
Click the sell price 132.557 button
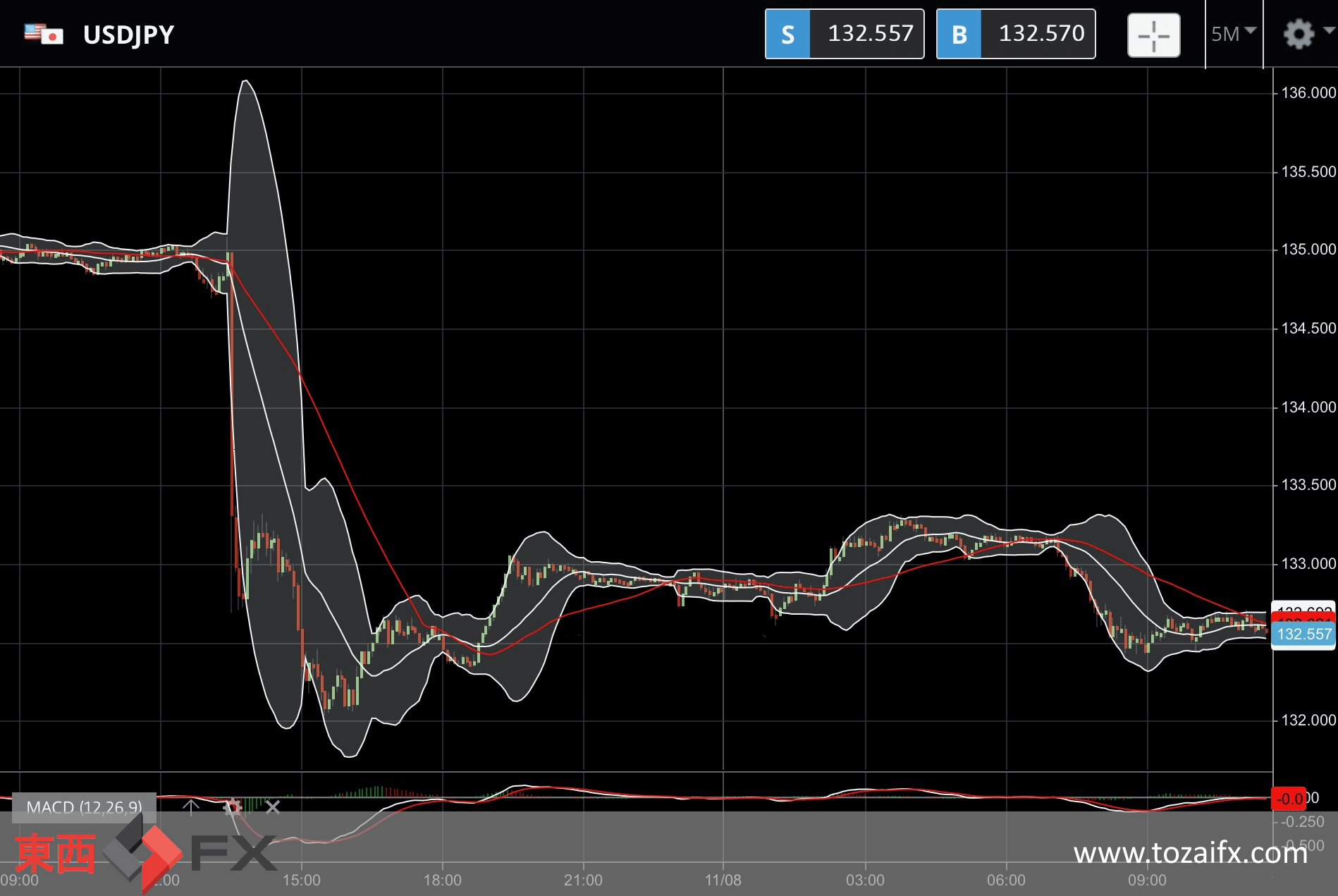coord(845,34)
